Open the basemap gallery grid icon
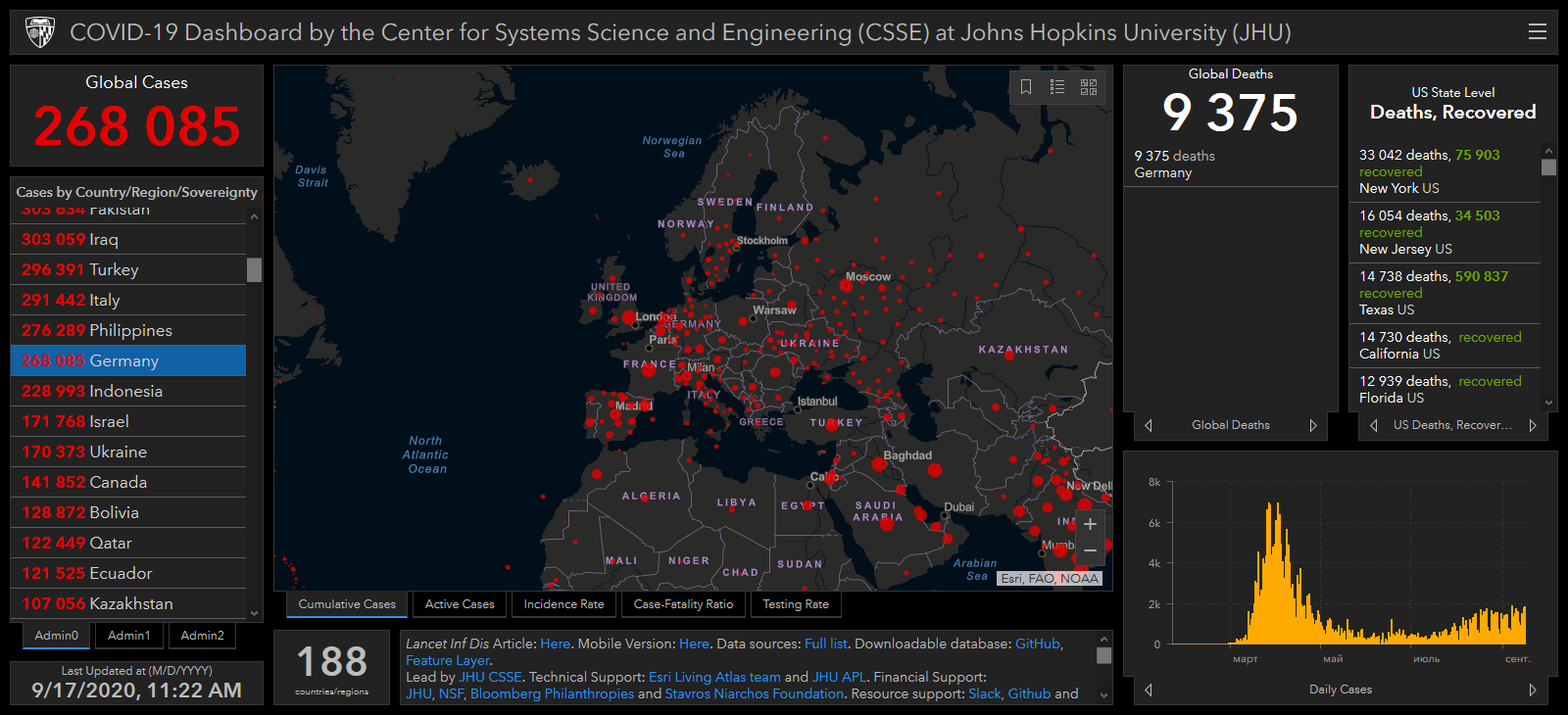The height and width of the screenshot is (715, 1568). pos(1089,87)
